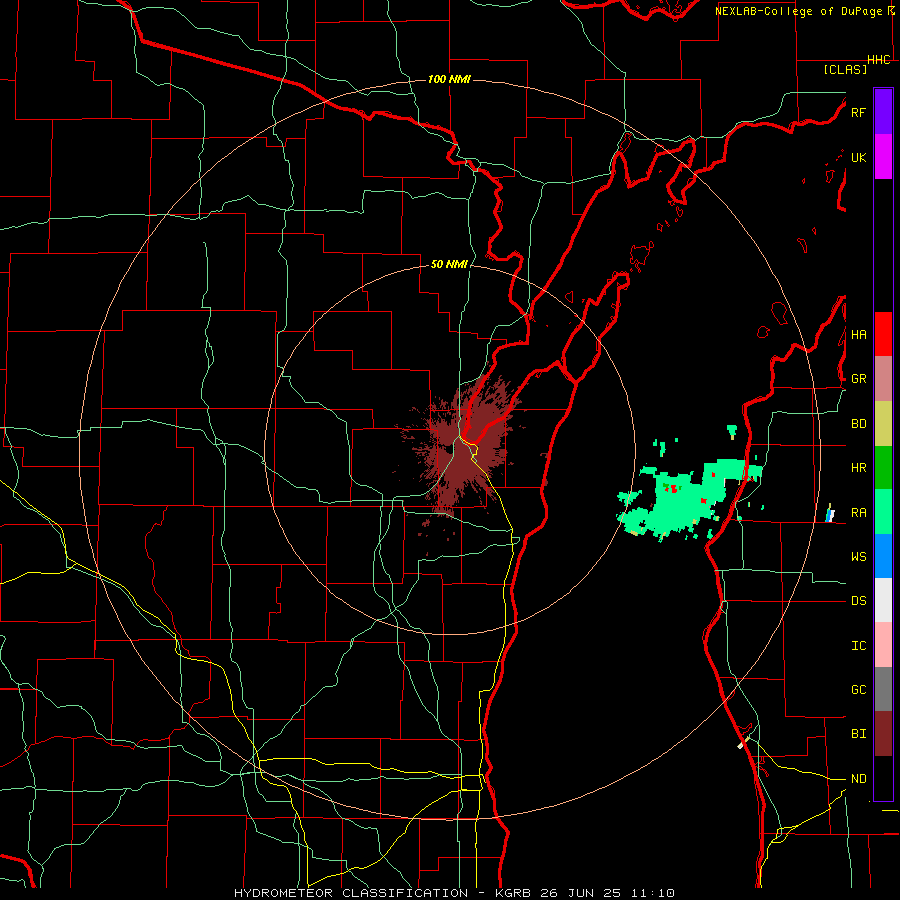The image size is (900, 900).
Task: Select the BD big drops swatch
Action: (x=883, y=424)
